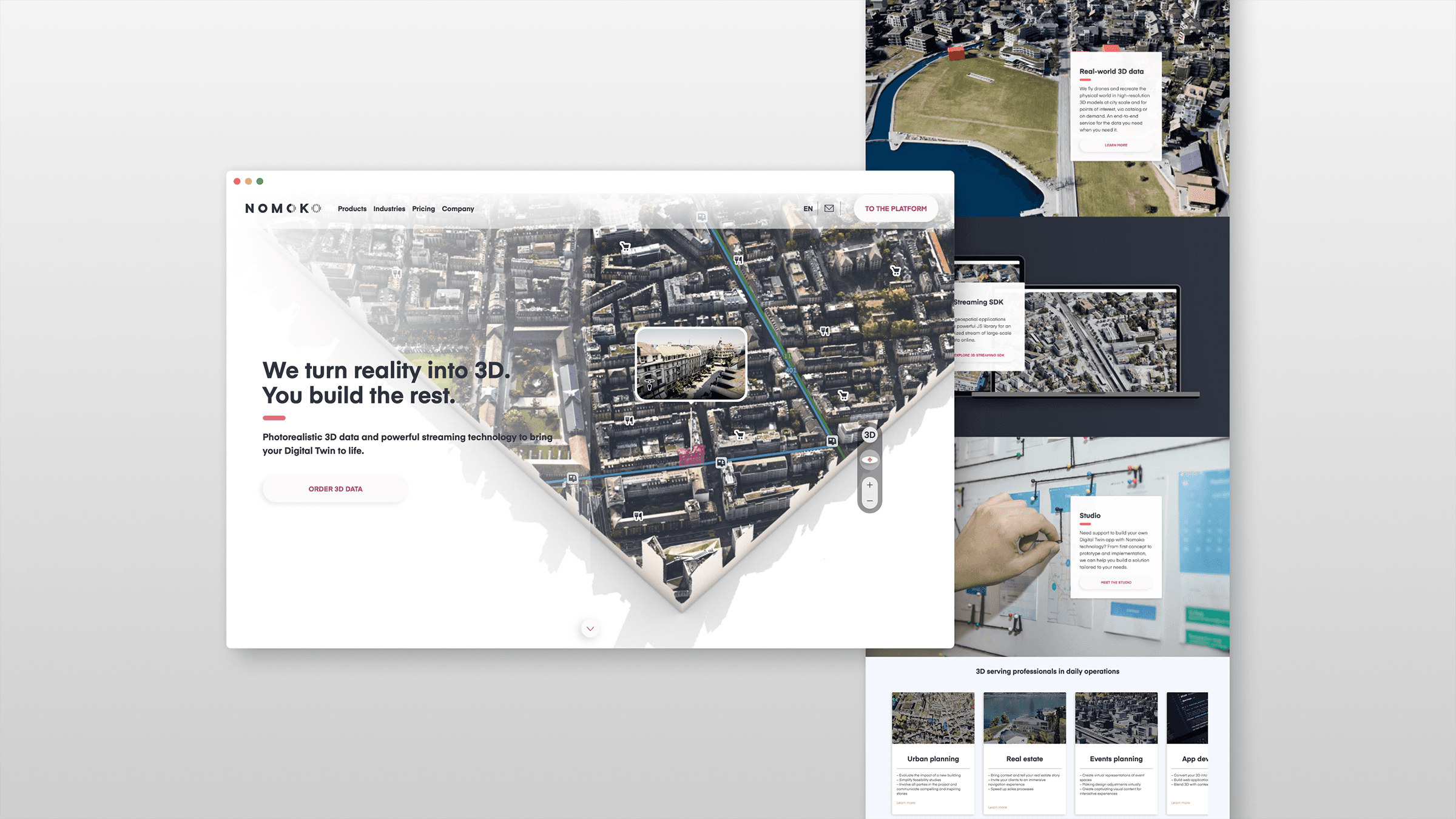Screen dimensions: 1456x819
Task: Click the ORDER 3D DATA button
Action: (335, 489)
